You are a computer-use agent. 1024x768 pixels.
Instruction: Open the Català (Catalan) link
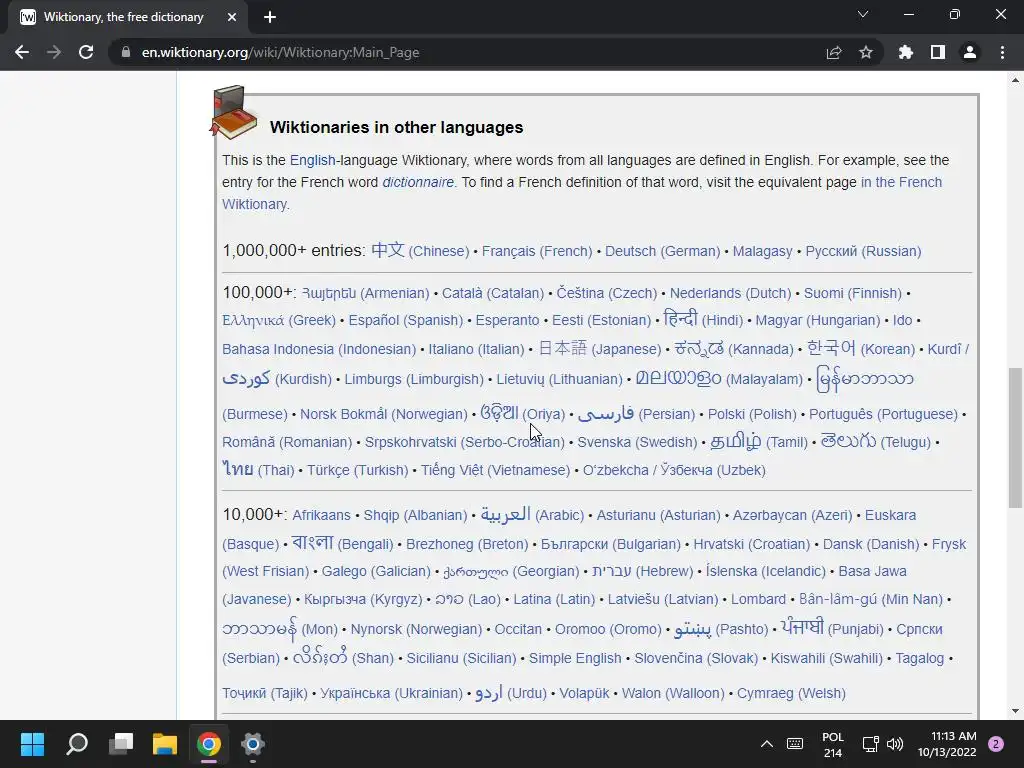(x=493, y=293)
